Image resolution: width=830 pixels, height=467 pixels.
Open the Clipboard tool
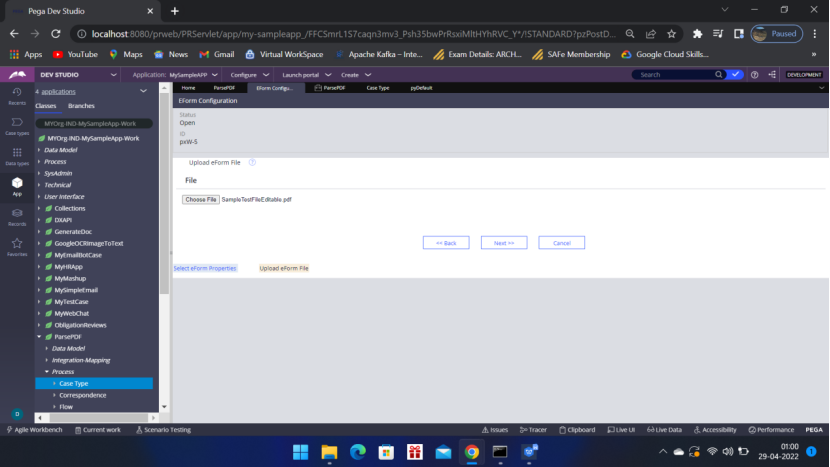[577, 429]
